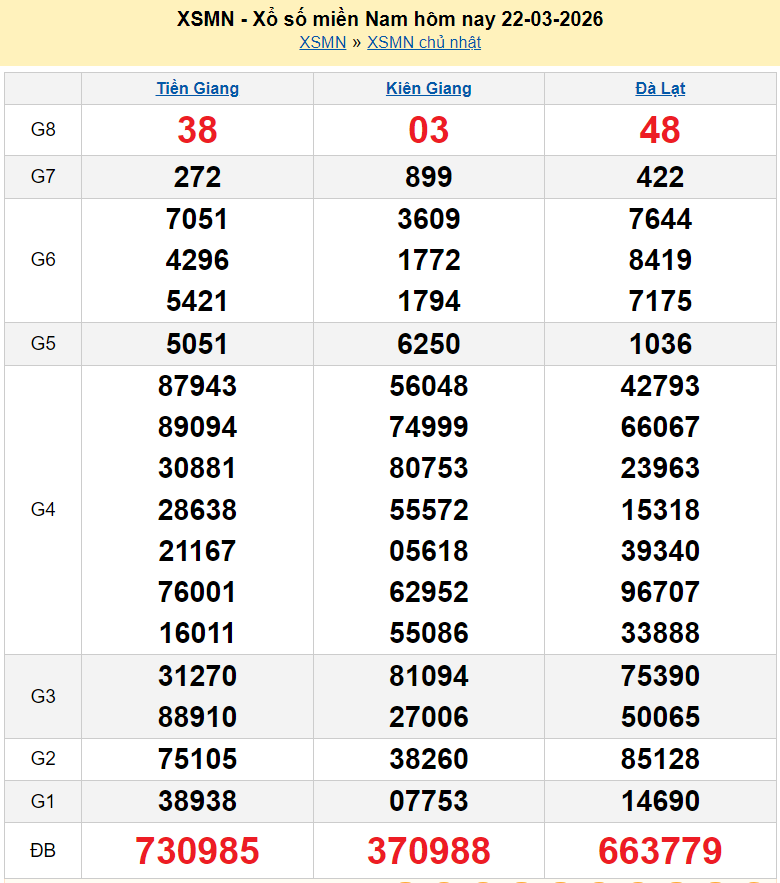Select Tiền Giang special prize 730985
The image size is (780, 883).
pos(197,851)
